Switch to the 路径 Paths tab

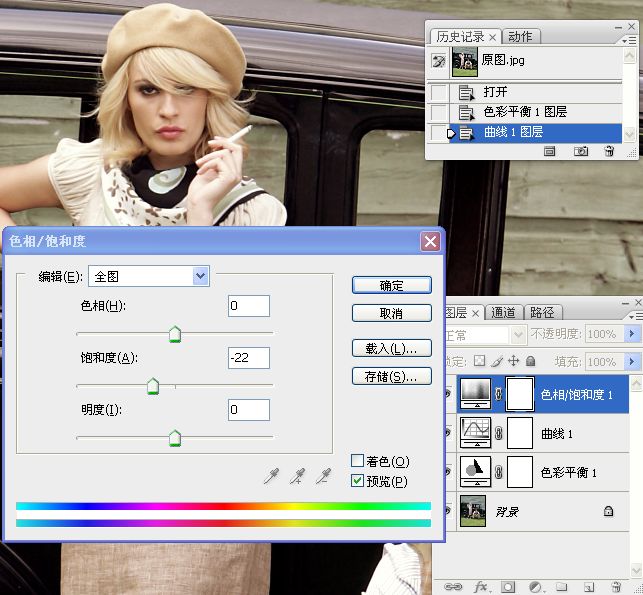(x=542, y=312)
